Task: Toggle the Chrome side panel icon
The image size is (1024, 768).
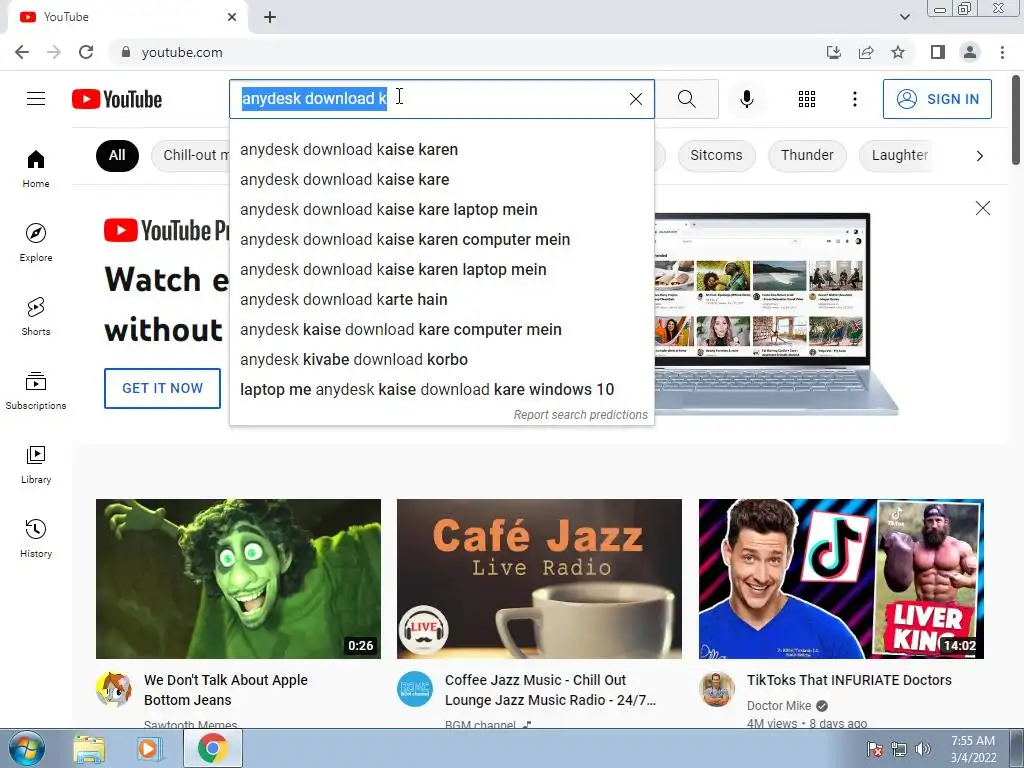Action: 938,52
